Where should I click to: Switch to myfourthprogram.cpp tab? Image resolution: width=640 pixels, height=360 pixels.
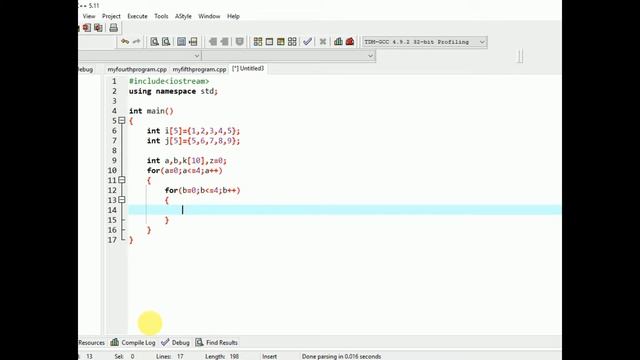pos(137,69)
